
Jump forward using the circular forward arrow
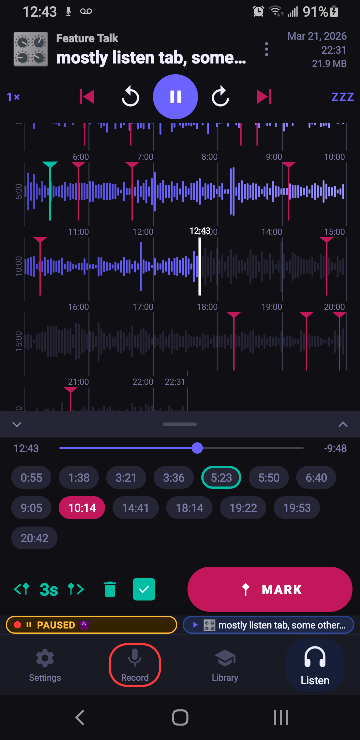pyautogui.click(x=220, y=97)
